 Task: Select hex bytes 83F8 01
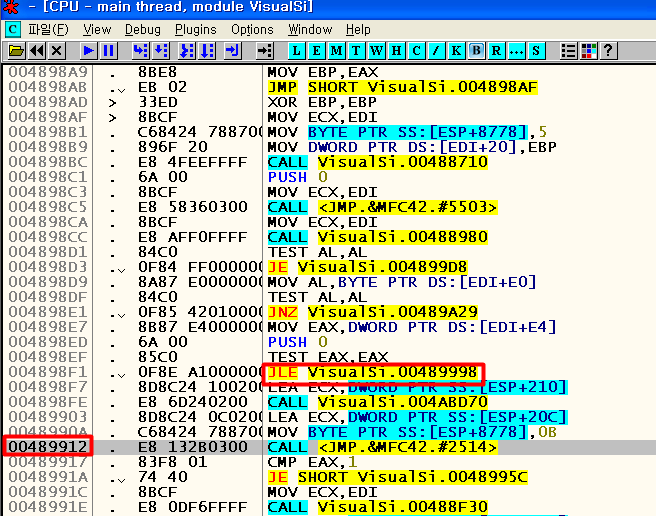pyautogui.click(x=172, y=462)
